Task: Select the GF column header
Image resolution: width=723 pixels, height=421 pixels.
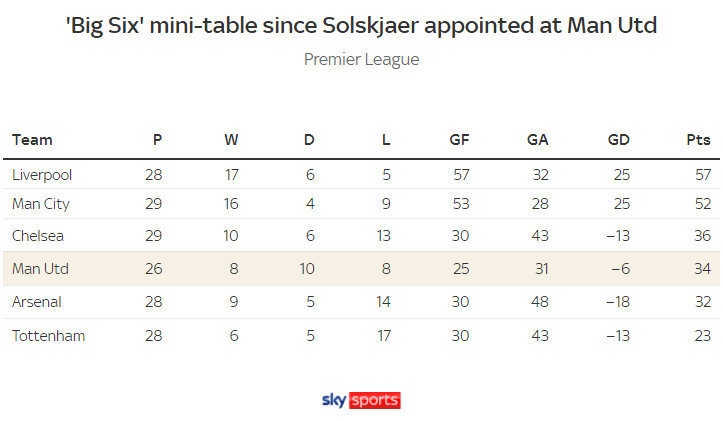Action: point(459,140)
